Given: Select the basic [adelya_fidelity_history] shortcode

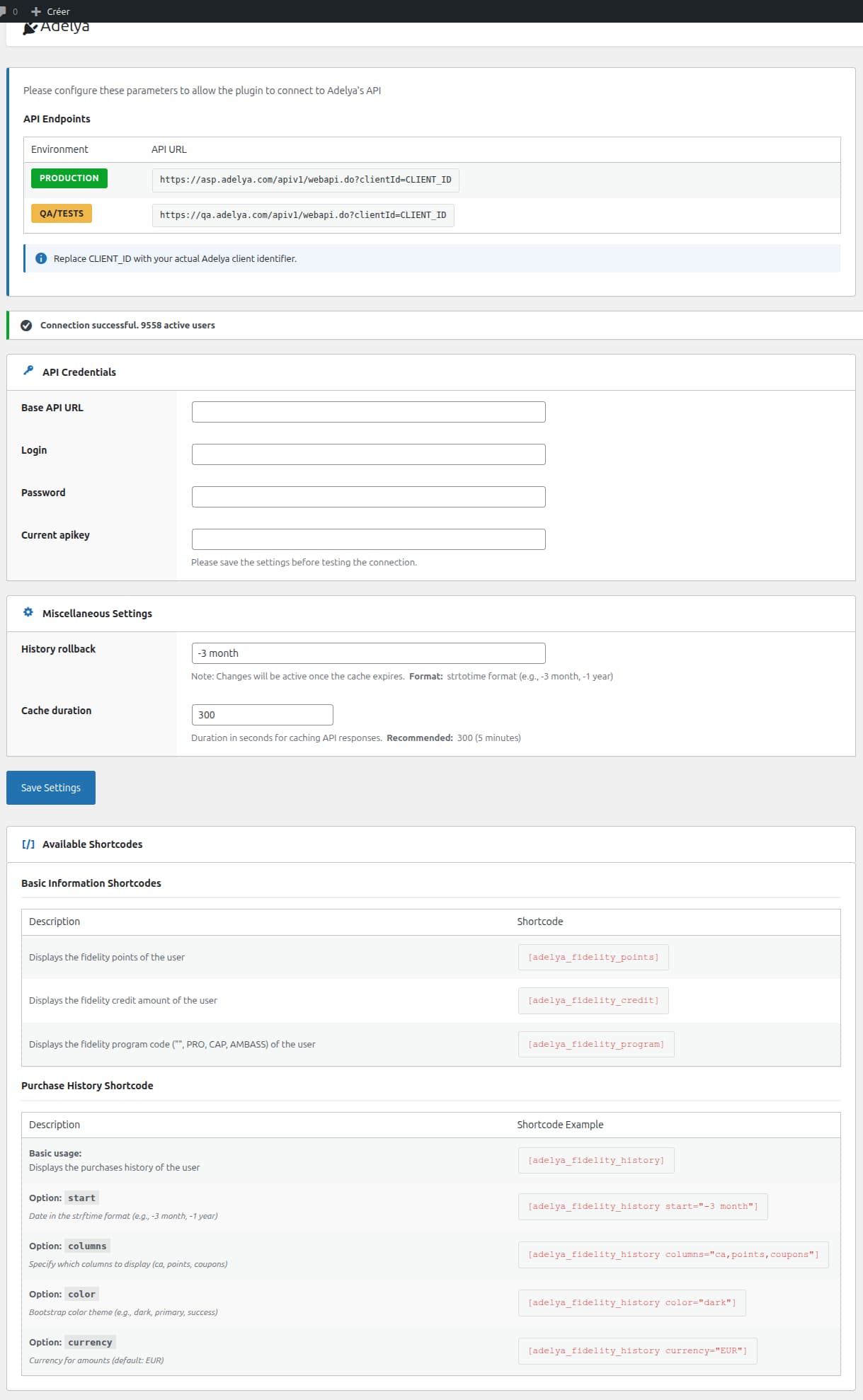Looking at the screenshot, I should (x=596, y=1161).
